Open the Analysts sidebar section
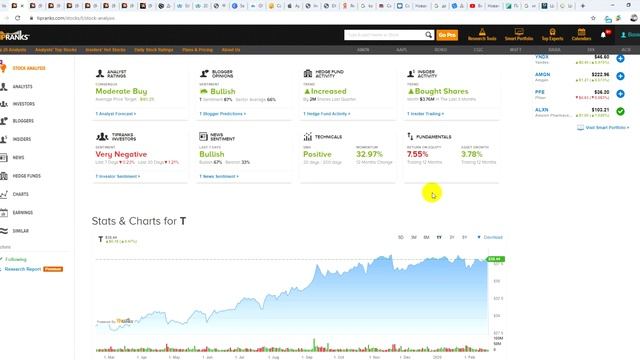This screenshot has height=360, width=640. click(22, 87)
